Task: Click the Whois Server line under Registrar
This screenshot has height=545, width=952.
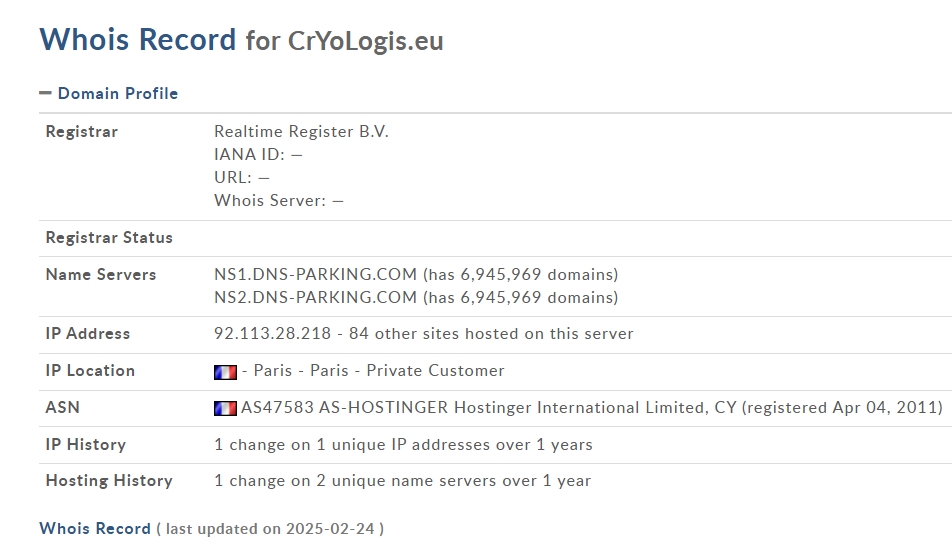Action: [279, 201]
